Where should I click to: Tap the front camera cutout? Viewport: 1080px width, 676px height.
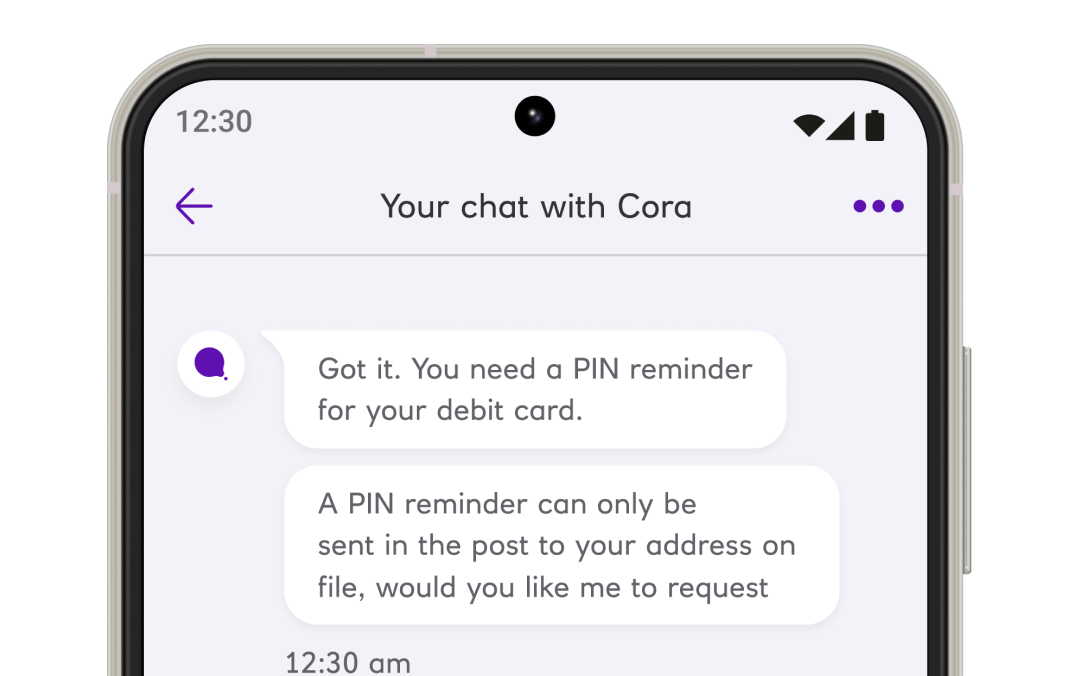534,116
